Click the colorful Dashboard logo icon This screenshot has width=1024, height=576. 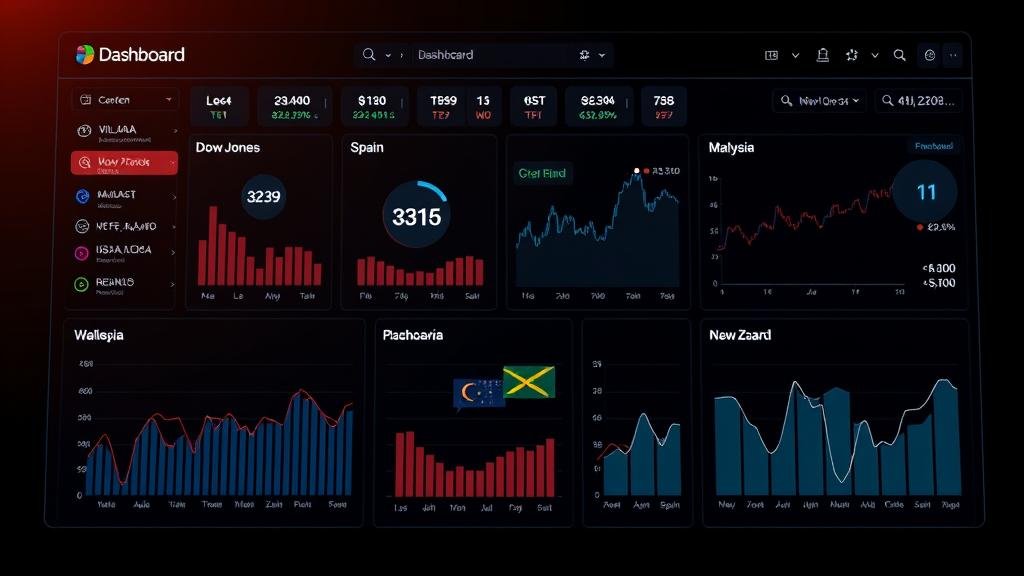pyautogui.click(x=85, y=55)
